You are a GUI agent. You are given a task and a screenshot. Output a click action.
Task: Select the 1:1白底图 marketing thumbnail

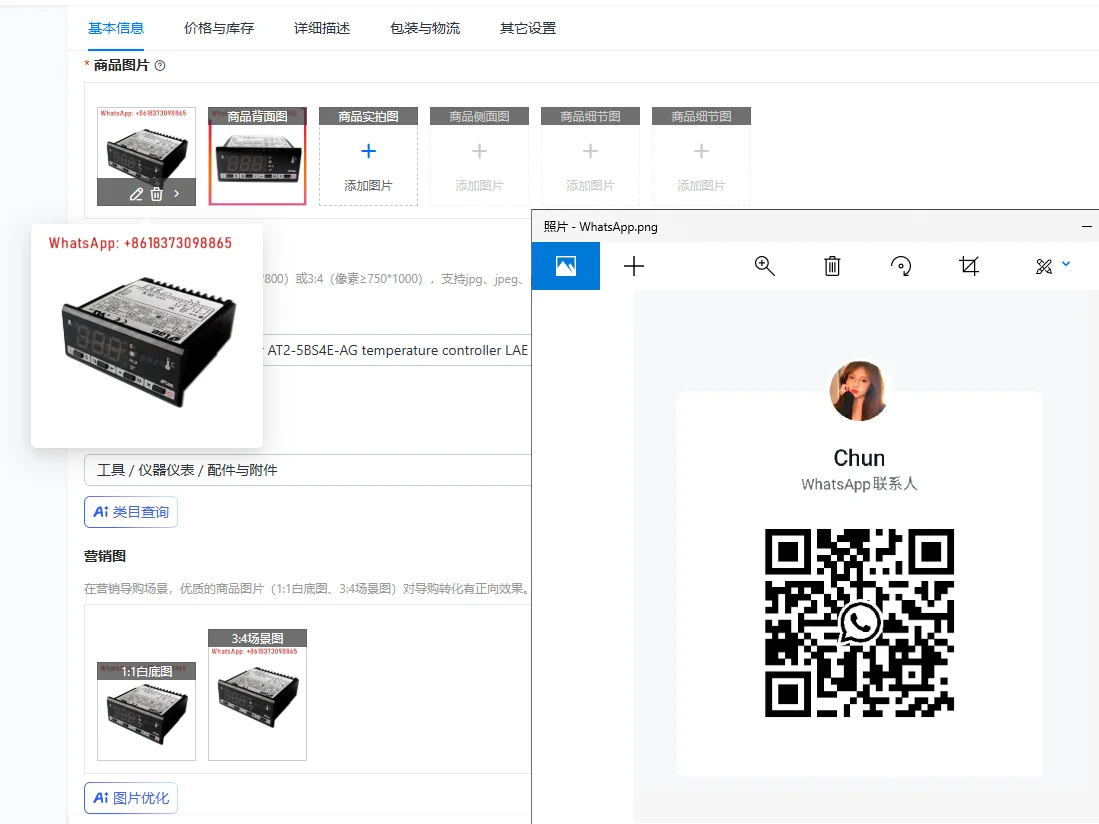tap(146, 711)
